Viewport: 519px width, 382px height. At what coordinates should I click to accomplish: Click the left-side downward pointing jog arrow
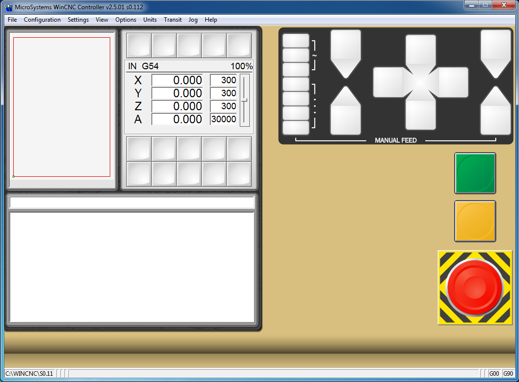click(x=346, y=54)
